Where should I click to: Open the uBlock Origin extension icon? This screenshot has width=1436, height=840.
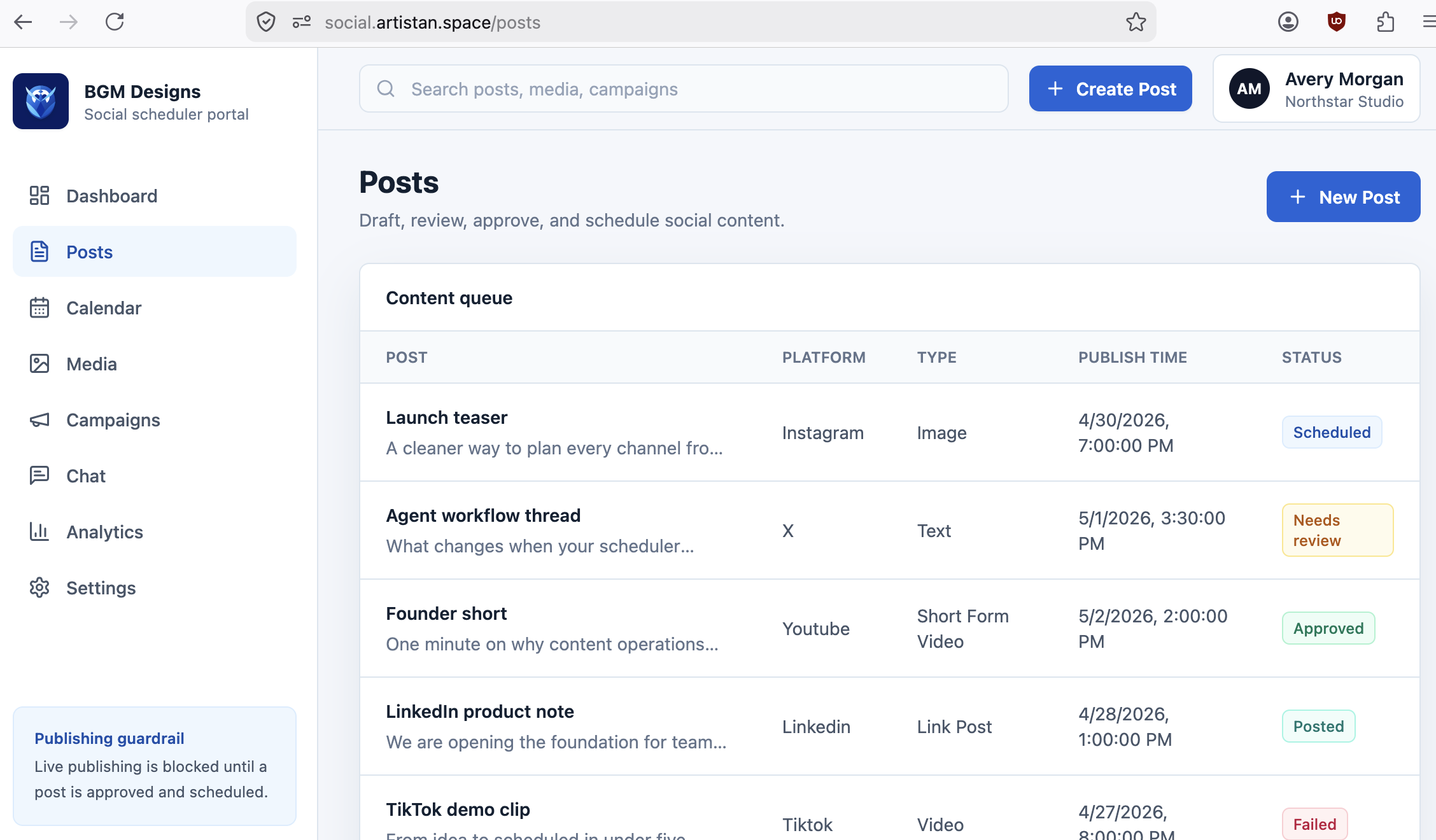coord(1337,22)
